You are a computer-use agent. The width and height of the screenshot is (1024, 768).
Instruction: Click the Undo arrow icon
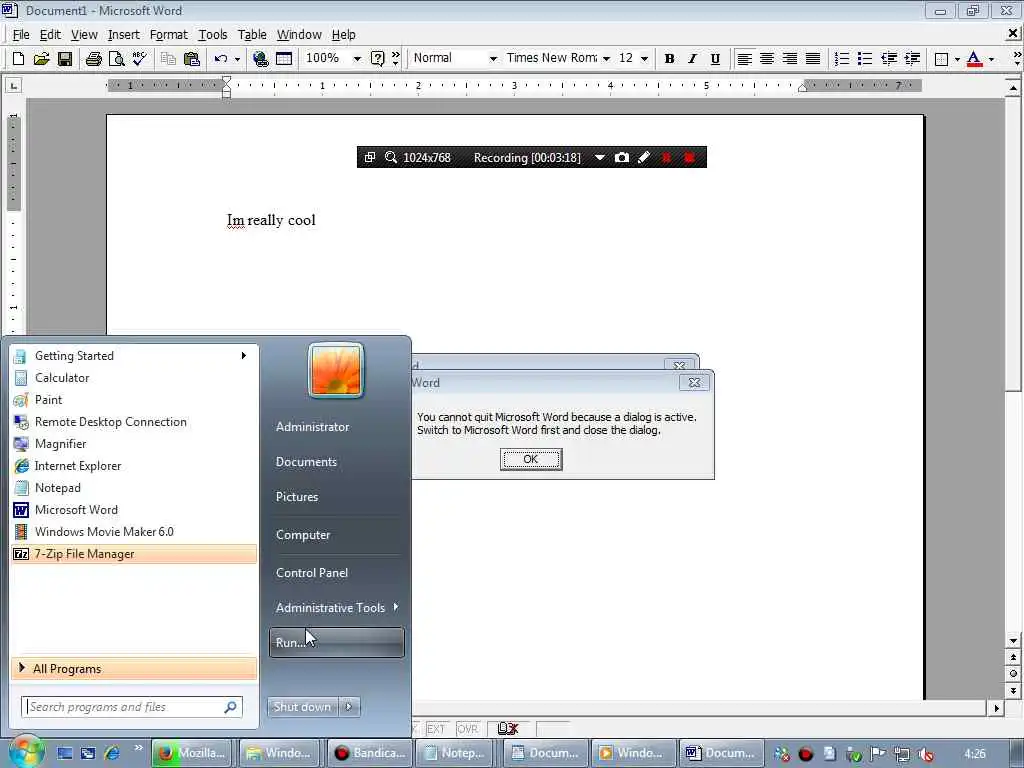coord(220,59)
